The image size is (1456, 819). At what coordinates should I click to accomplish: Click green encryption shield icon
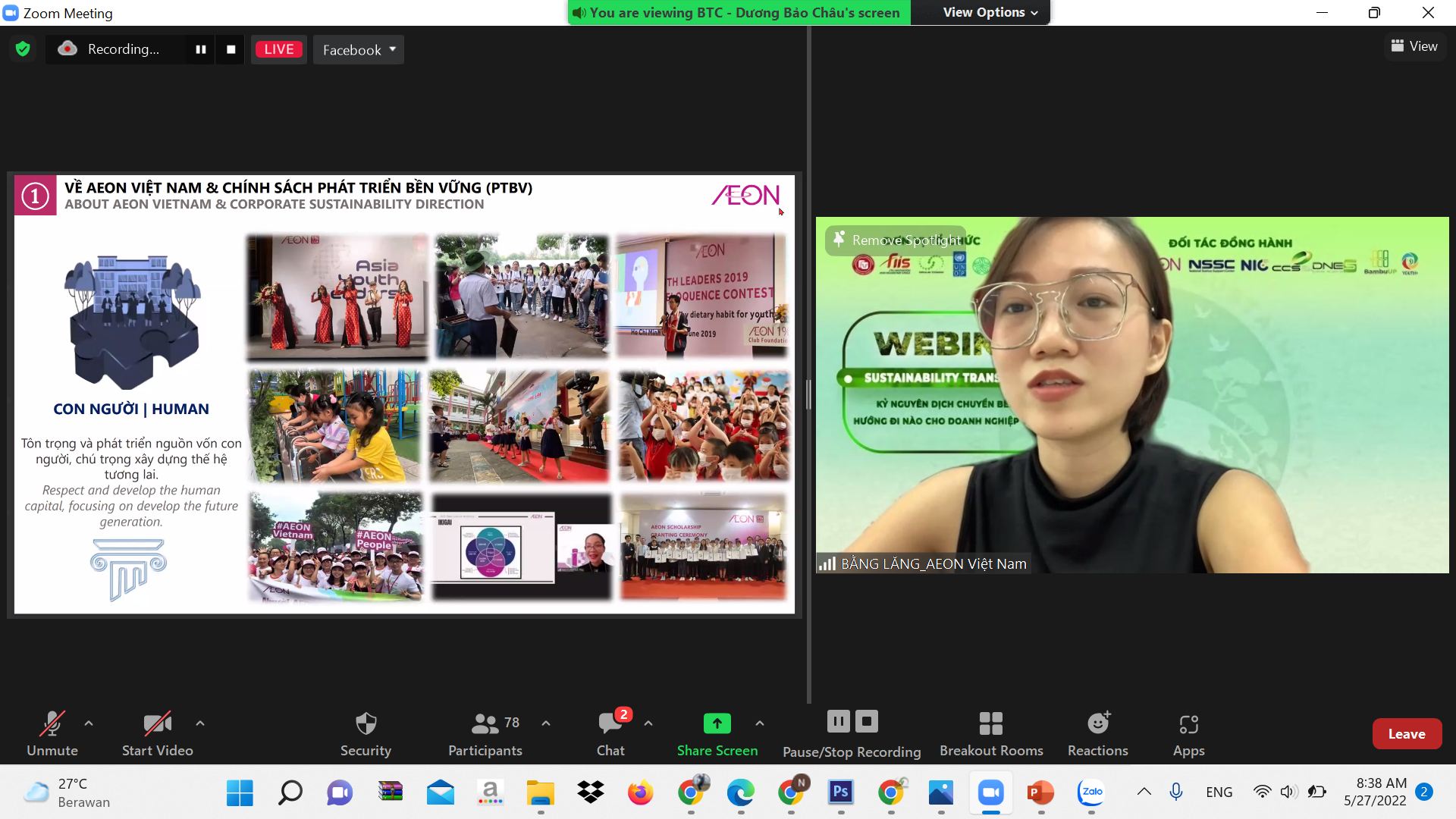pyautogui.click(x=23, y=49)
